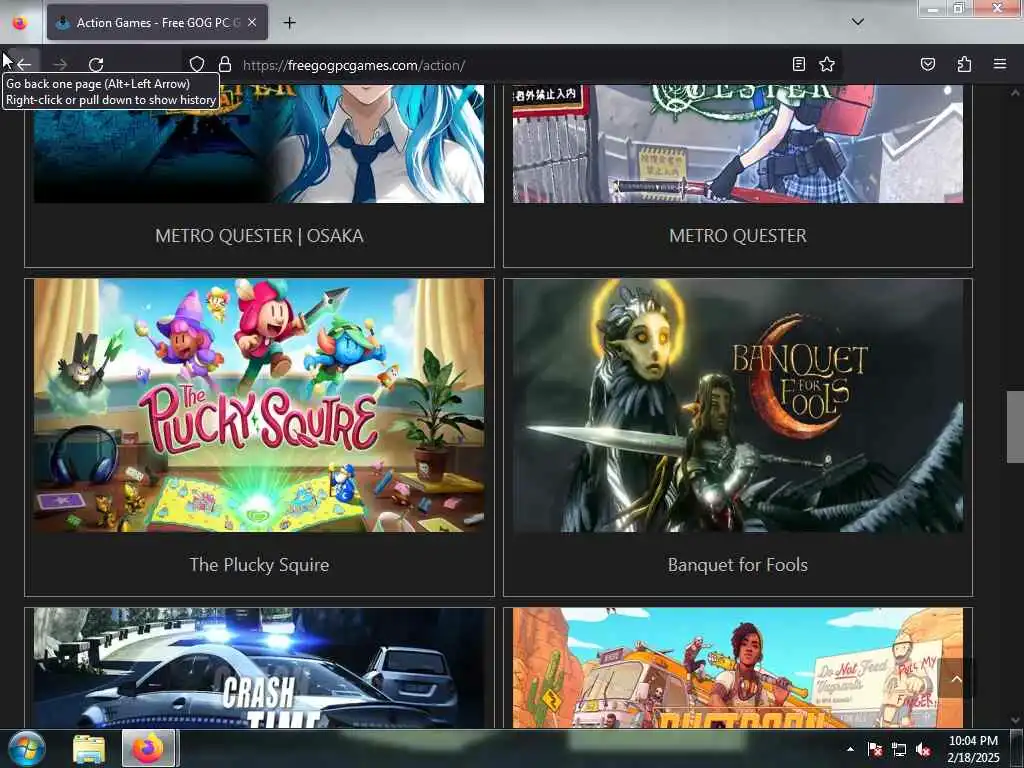List all tabs dropdown arrow
Viewport: 1024px width, 768px height.
pyautogui.click(x=858, y=22)
